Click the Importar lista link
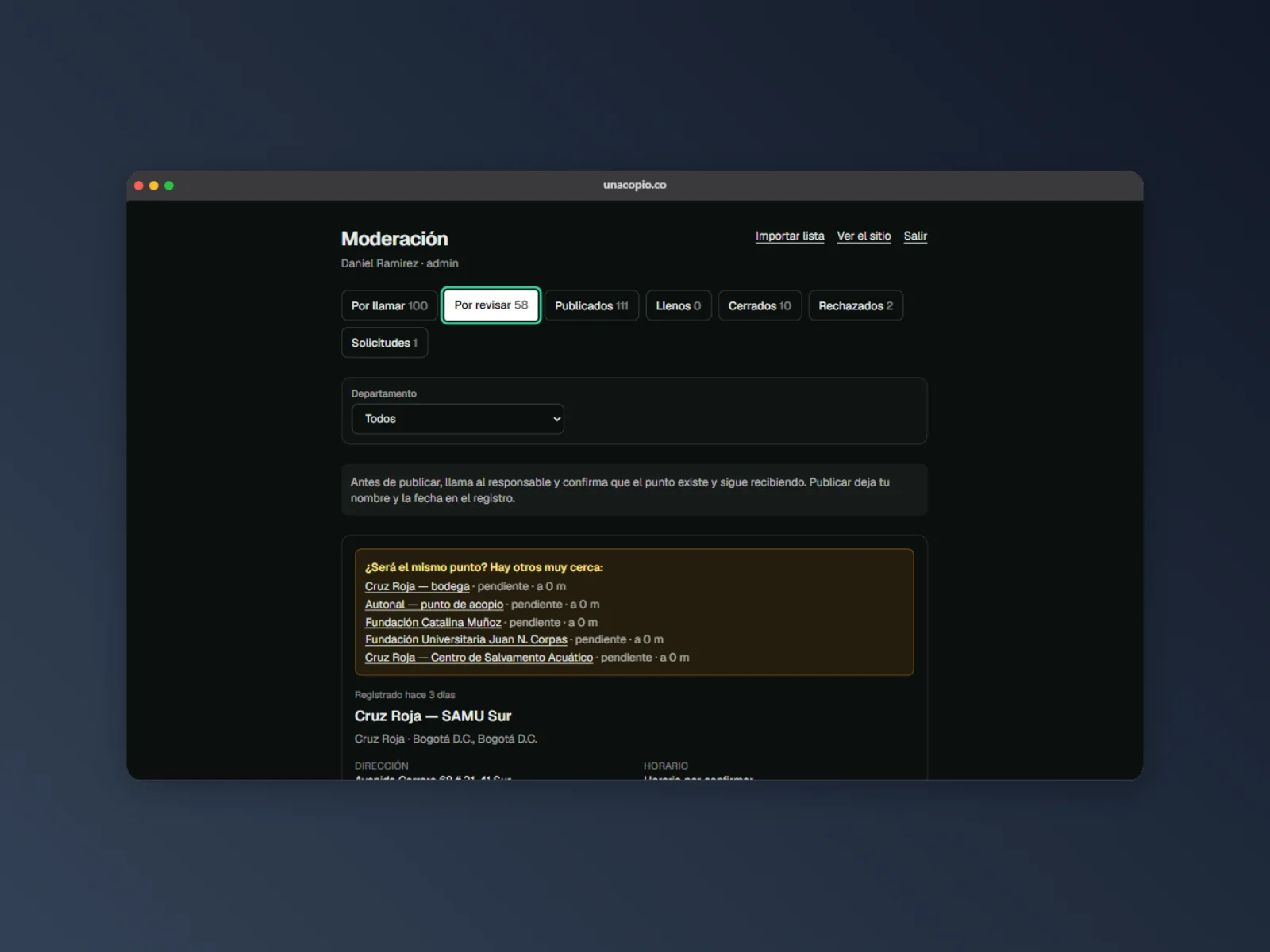1270x952 pixels. pyautogui.click(x=790, y=236)
